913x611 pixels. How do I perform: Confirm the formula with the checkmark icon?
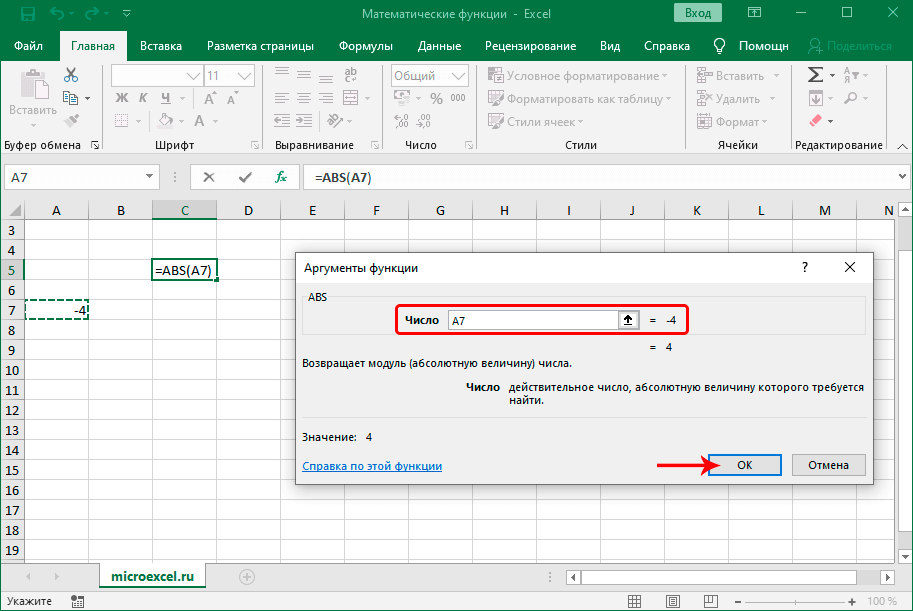tap(245, 177)
